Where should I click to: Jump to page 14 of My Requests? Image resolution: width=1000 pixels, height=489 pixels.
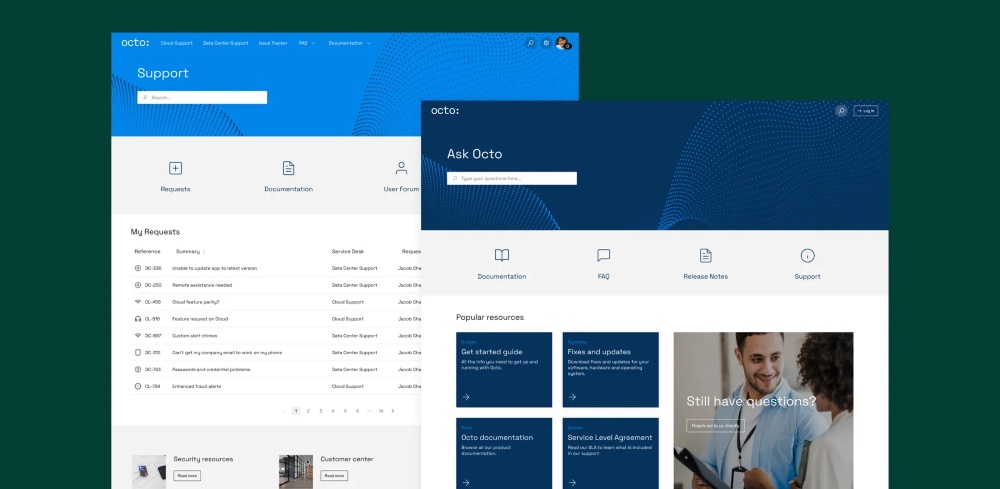pyautogui.click(x=381, y=411)
